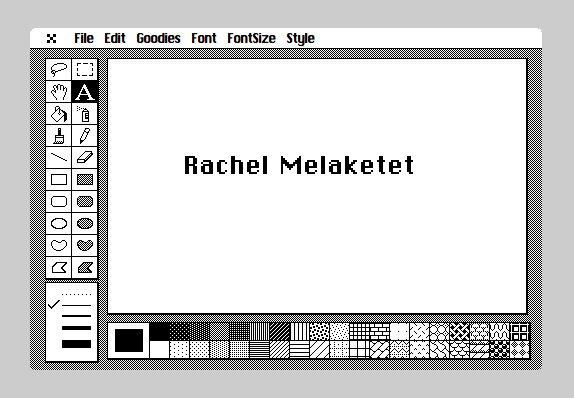Click the current pattern preview box
Image resolution: width=574 pixels, height=398 pixels.
tap(129, 341)
